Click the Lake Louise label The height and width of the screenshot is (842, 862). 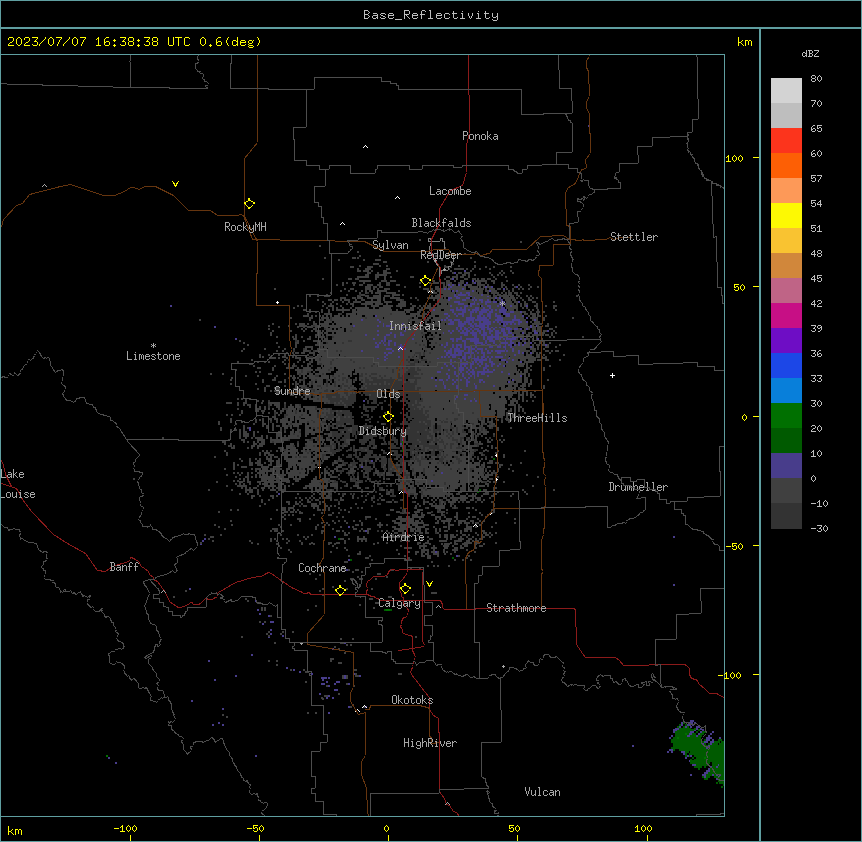click(x=18, y=484)
